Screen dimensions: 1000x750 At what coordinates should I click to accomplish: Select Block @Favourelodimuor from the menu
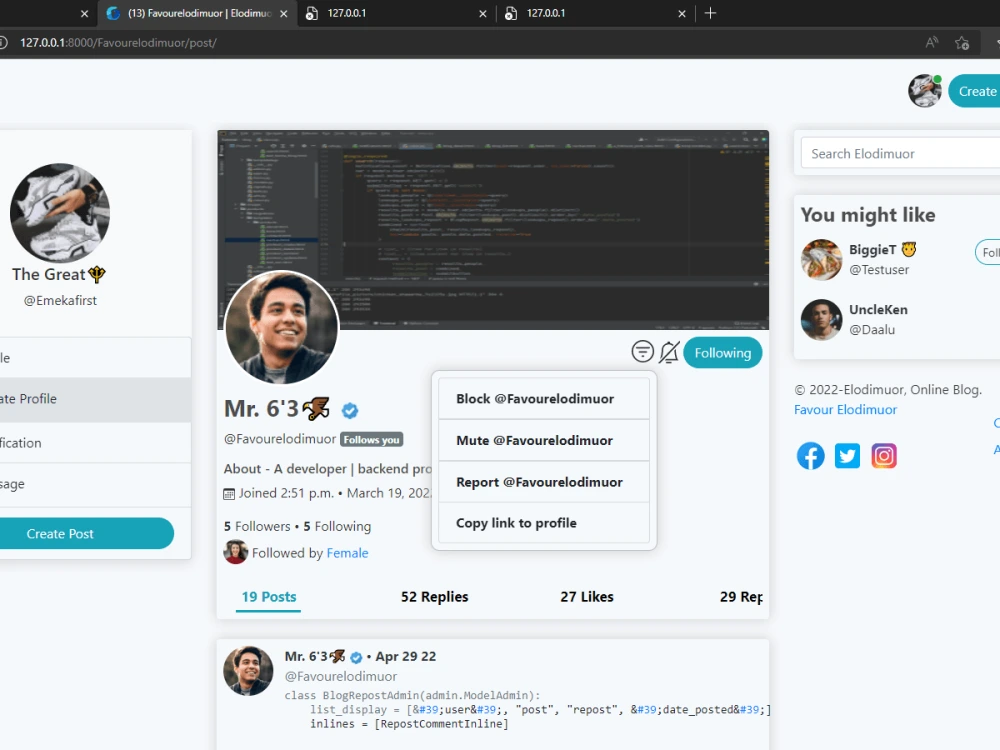pyautogui.click(x=544, y=398)
